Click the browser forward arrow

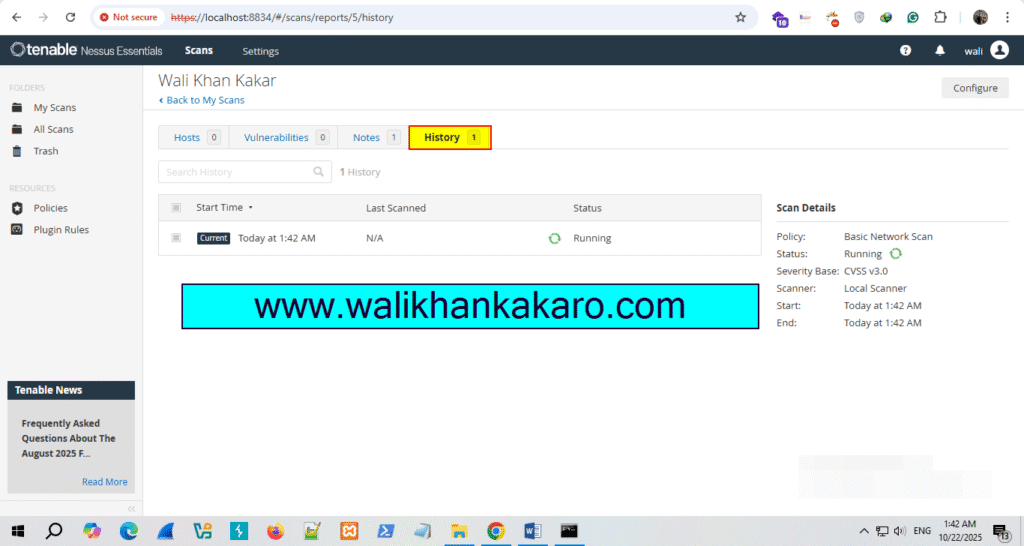click(x=43, y=18)
